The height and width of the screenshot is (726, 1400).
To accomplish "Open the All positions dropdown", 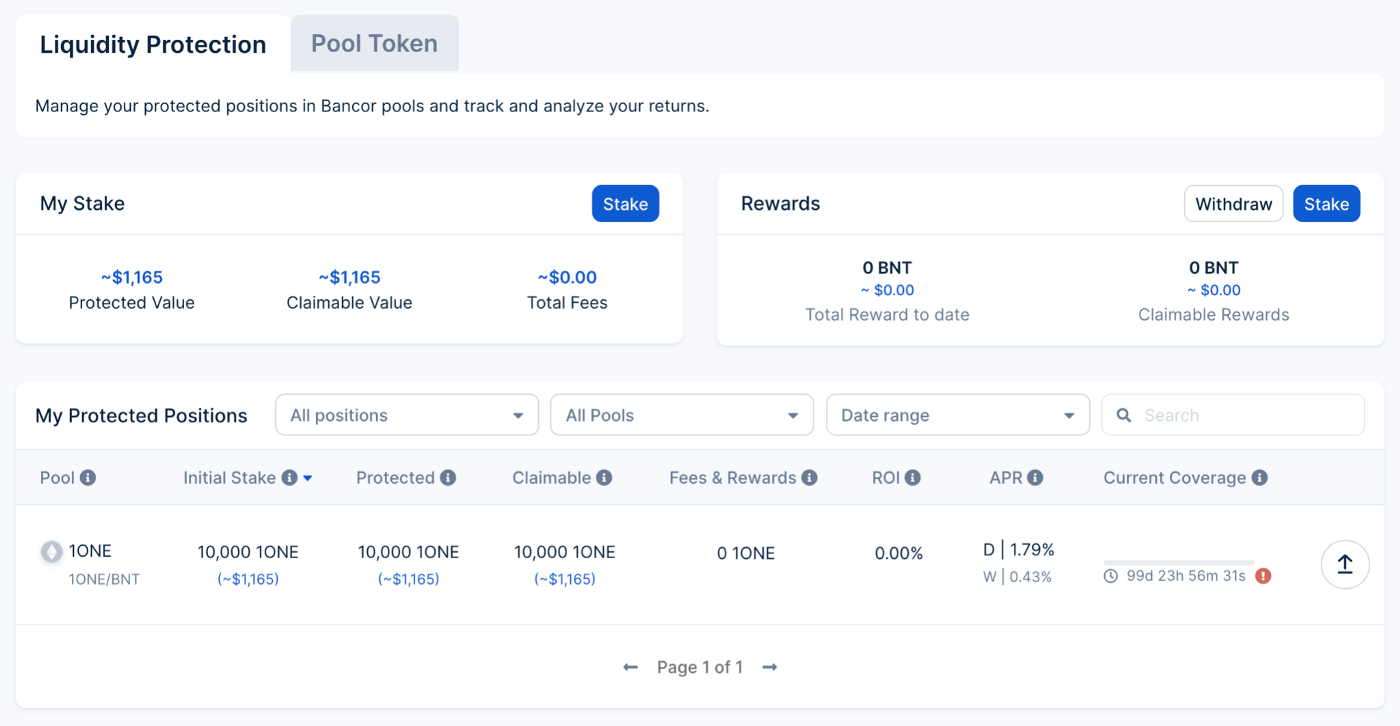I will click(407, 415).
